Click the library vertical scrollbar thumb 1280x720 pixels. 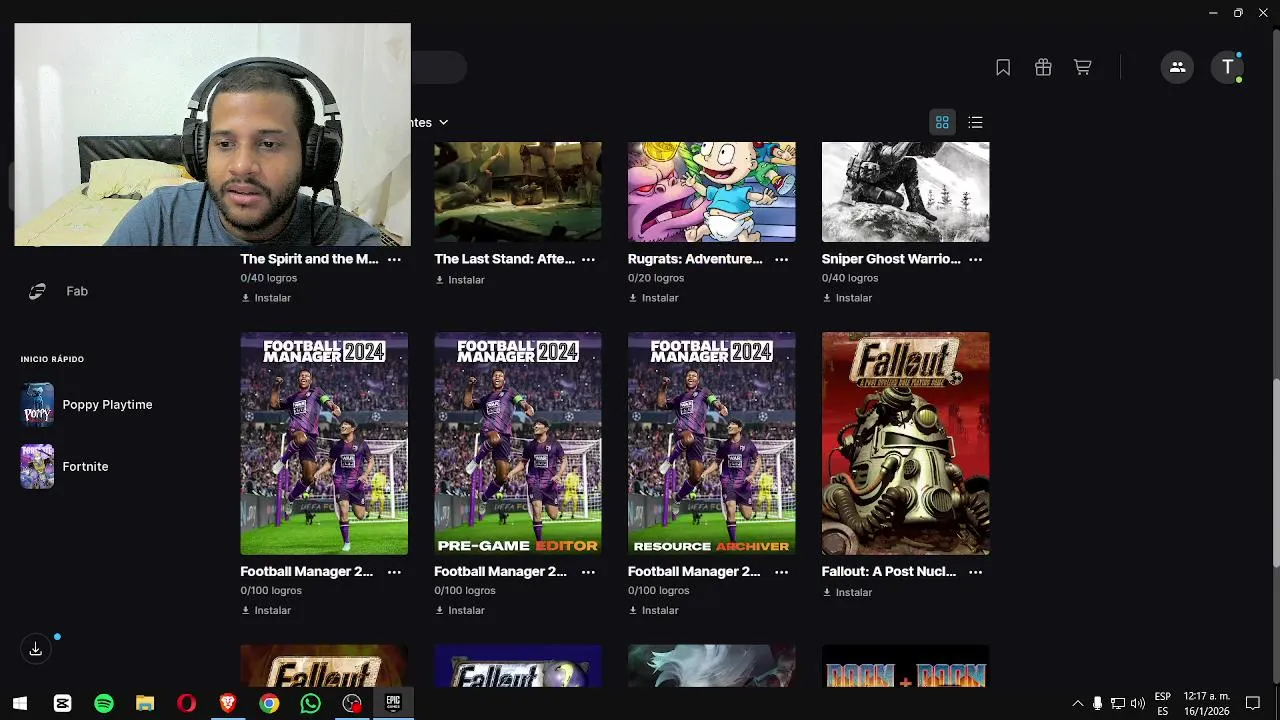1275,472
